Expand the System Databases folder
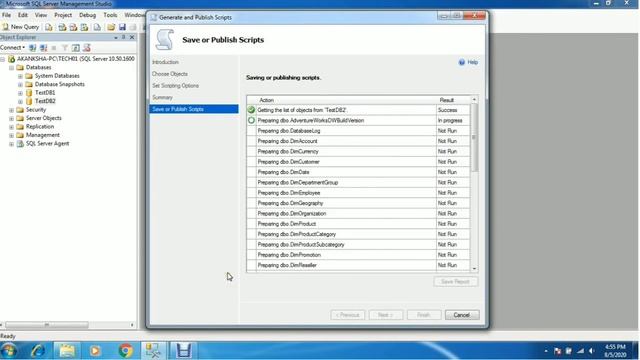Screen dimensions: 640x360 point(20,76)
